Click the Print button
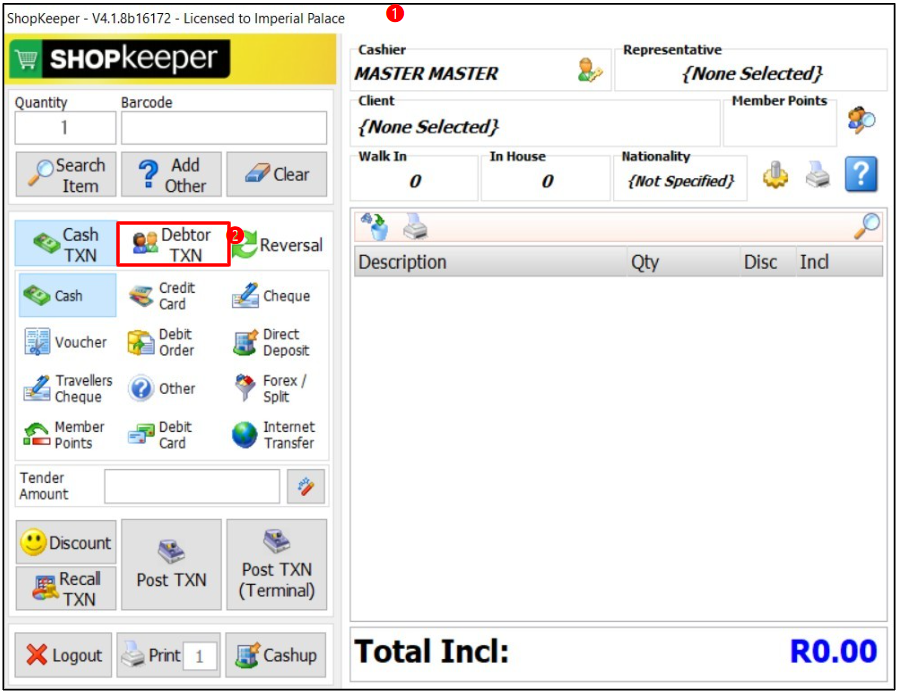The width and height of the screenshot is (899, 694). click(x=151, y=655)
